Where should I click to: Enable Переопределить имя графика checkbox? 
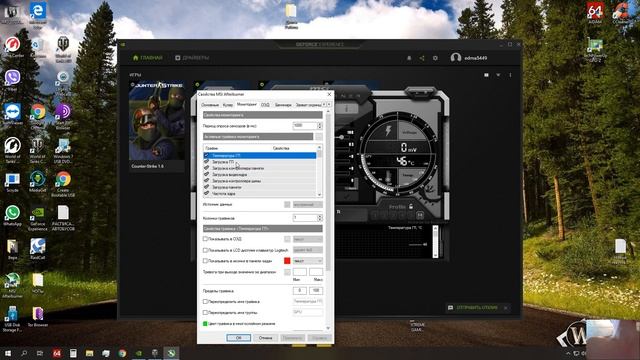tap(205, 302)
